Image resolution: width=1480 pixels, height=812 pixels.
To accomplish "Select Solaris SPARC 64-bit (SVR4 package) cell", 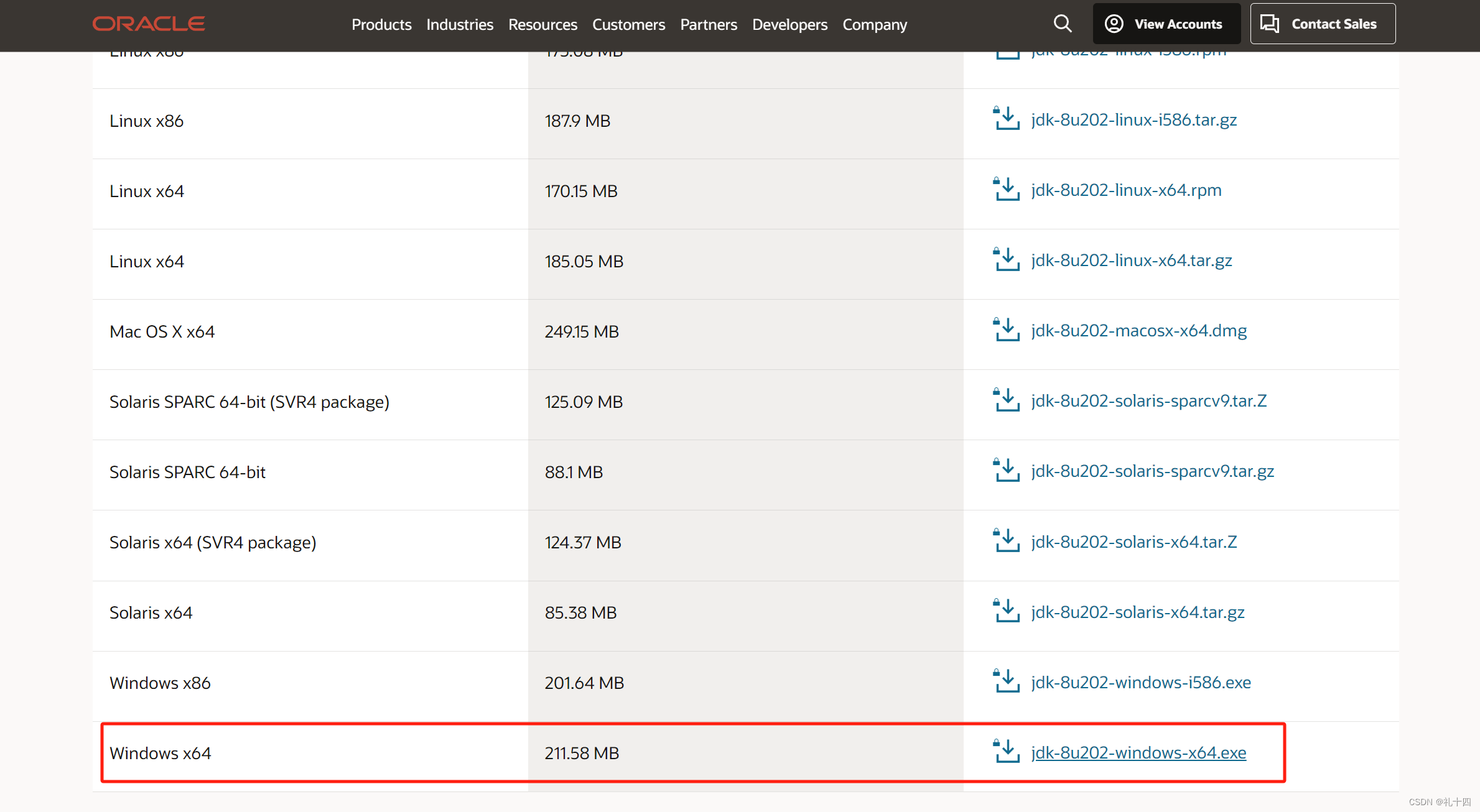I will pos(310,405).
